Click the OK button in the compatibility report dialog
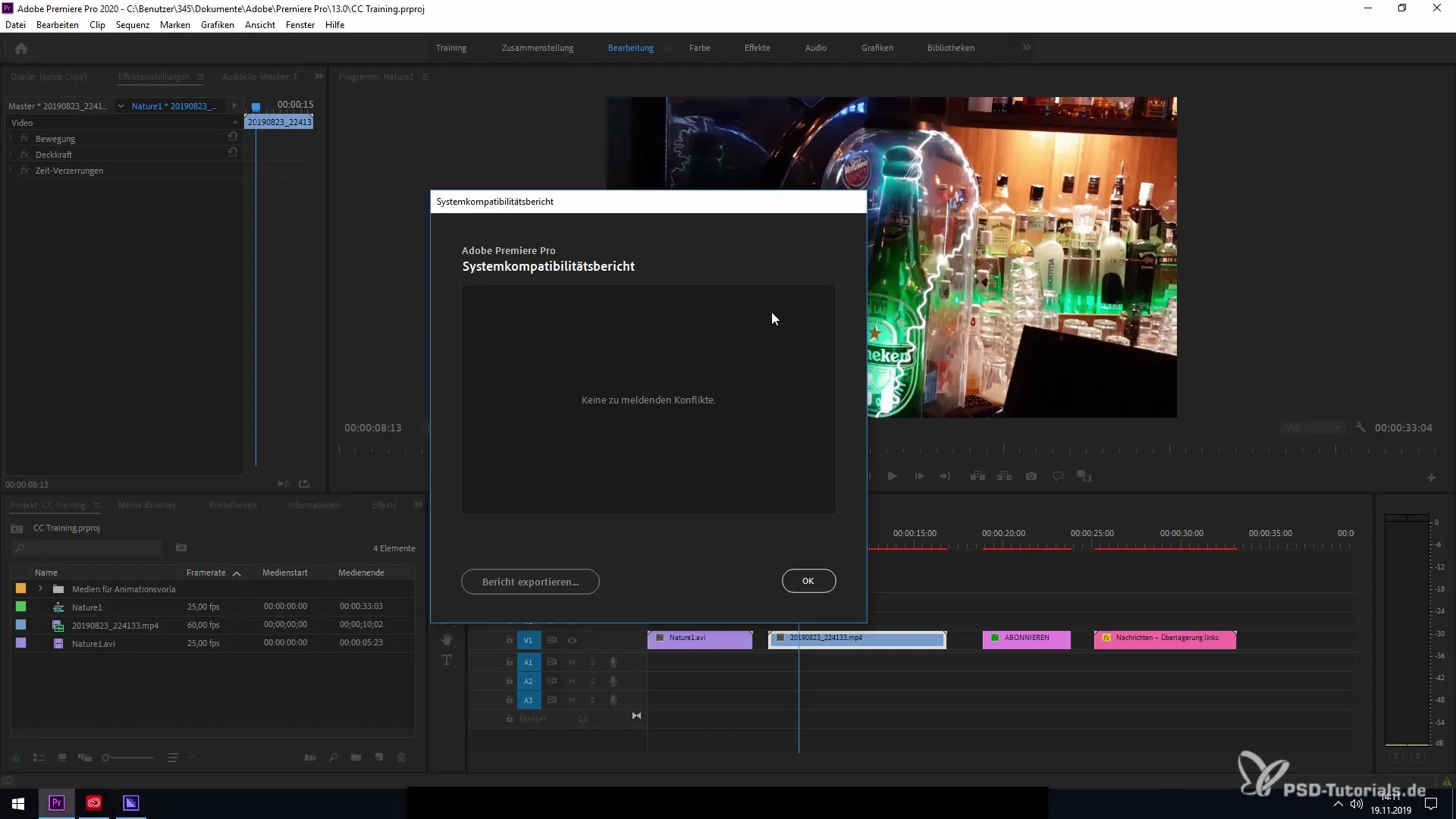 tap(808, 581)
